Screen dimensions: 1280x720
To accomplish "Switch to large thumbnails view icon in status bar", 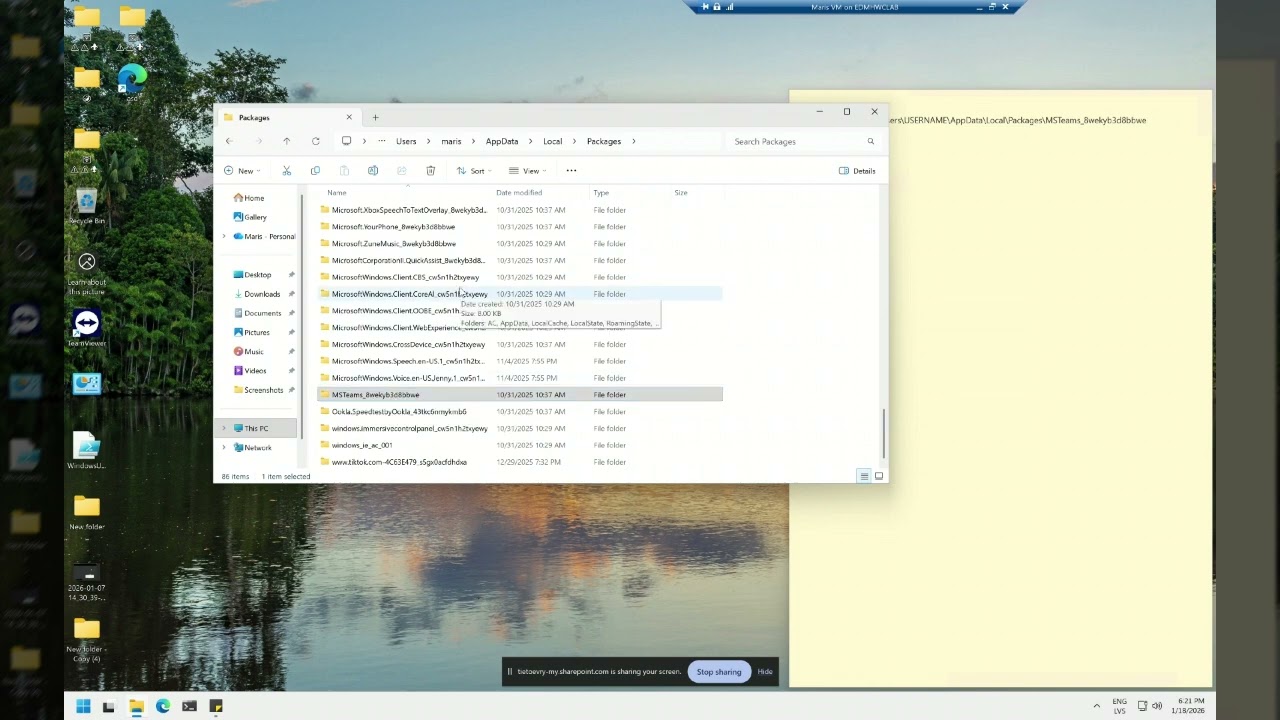I will (879, 476).
